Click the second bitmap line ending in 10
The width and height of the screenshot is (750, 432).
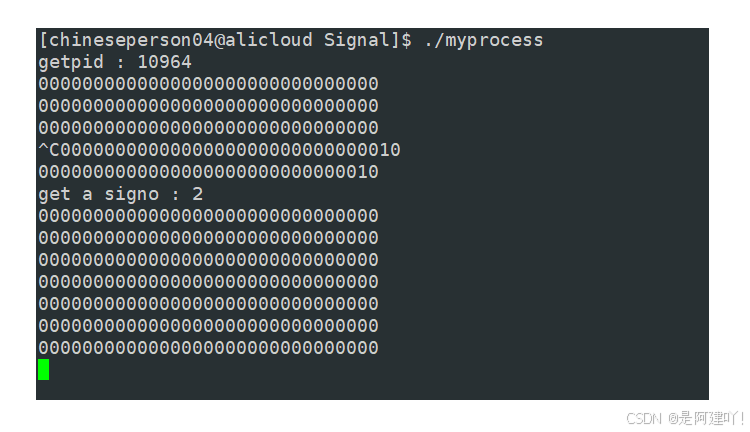[209, 172]
